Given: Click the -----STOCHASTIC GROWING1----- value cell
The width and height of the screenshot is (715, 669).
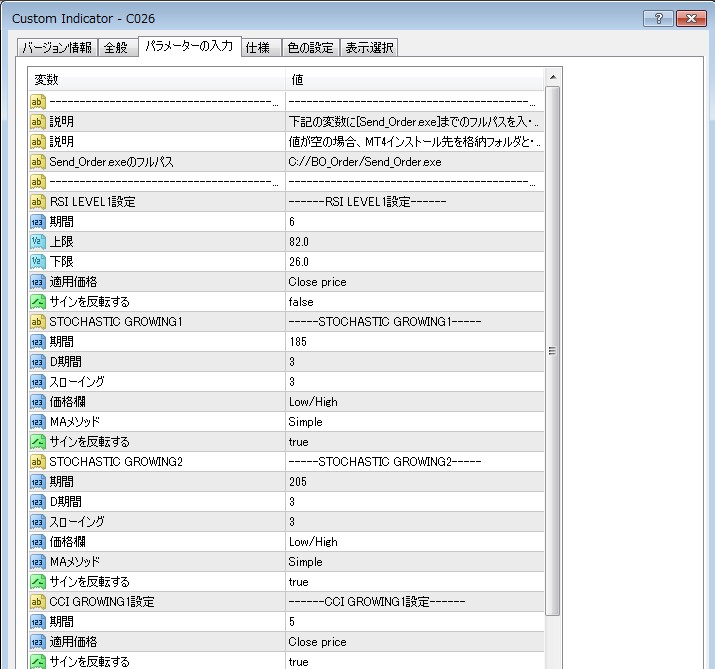Looking at the screenshot, I should 414,322.
